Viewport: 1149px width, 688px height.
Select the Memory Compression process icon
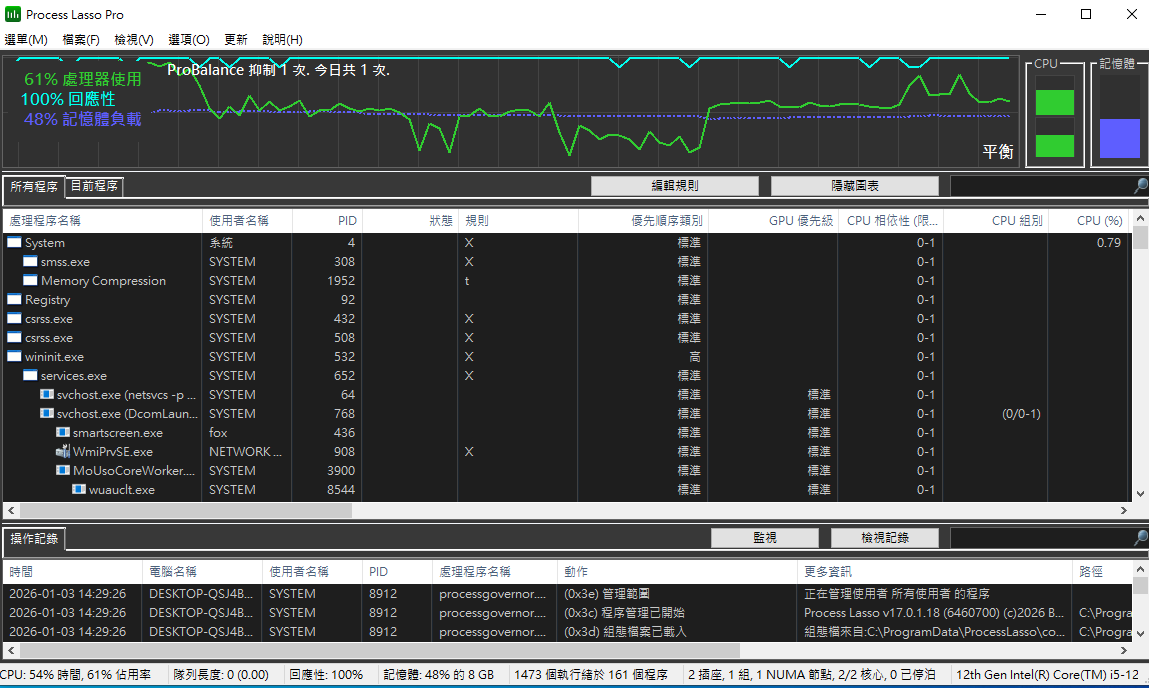point(30,281)
